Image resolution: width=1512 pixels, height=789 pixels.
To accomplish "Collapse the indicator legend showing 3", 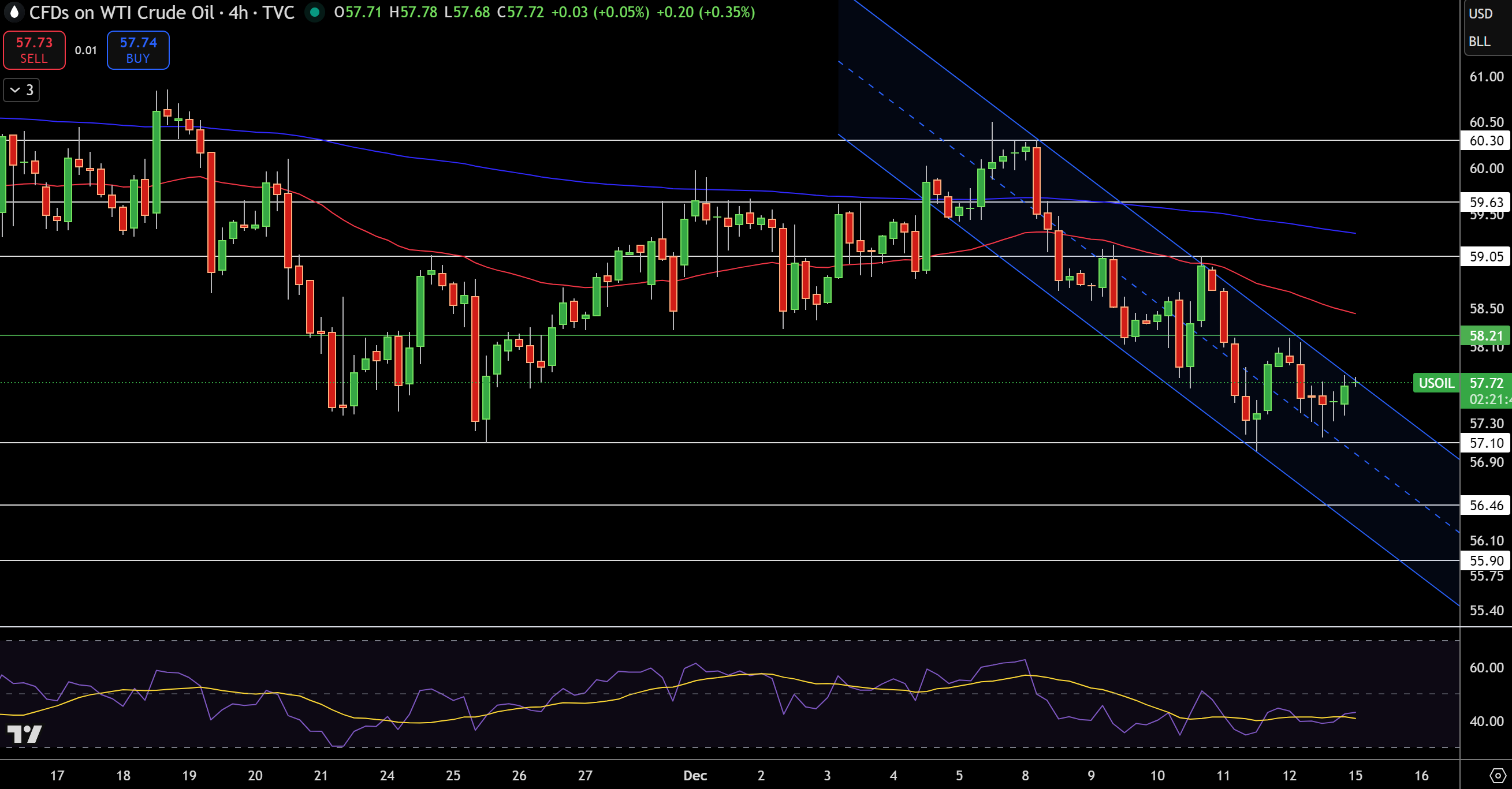I will pos(22,91).
